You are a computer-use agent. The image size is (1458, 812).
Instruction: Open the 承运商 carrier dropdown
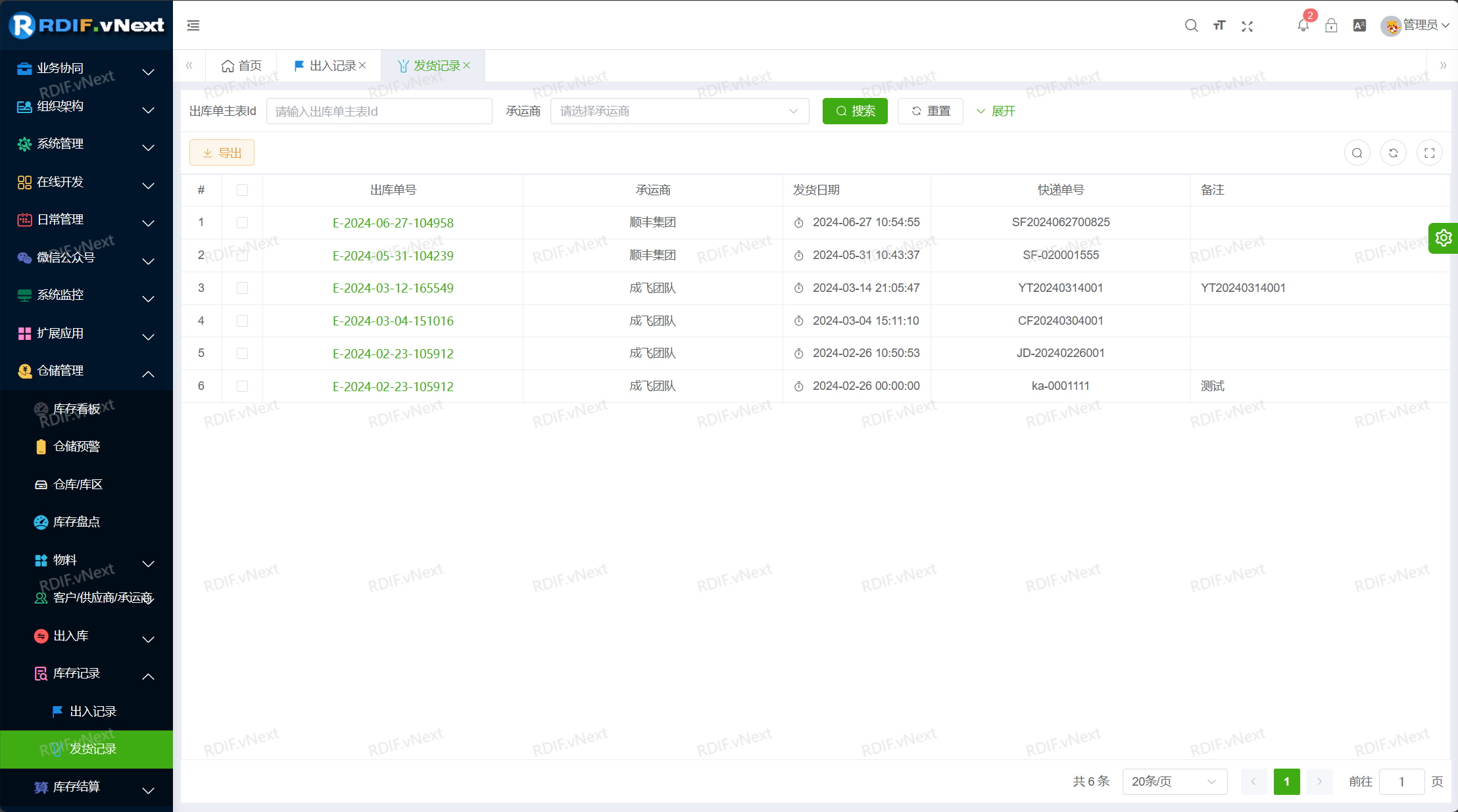(679, 111)
